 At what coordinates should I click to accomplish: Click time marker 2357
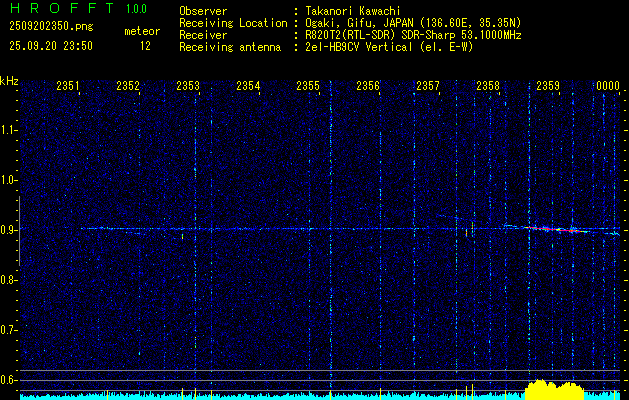pos(428,85)
